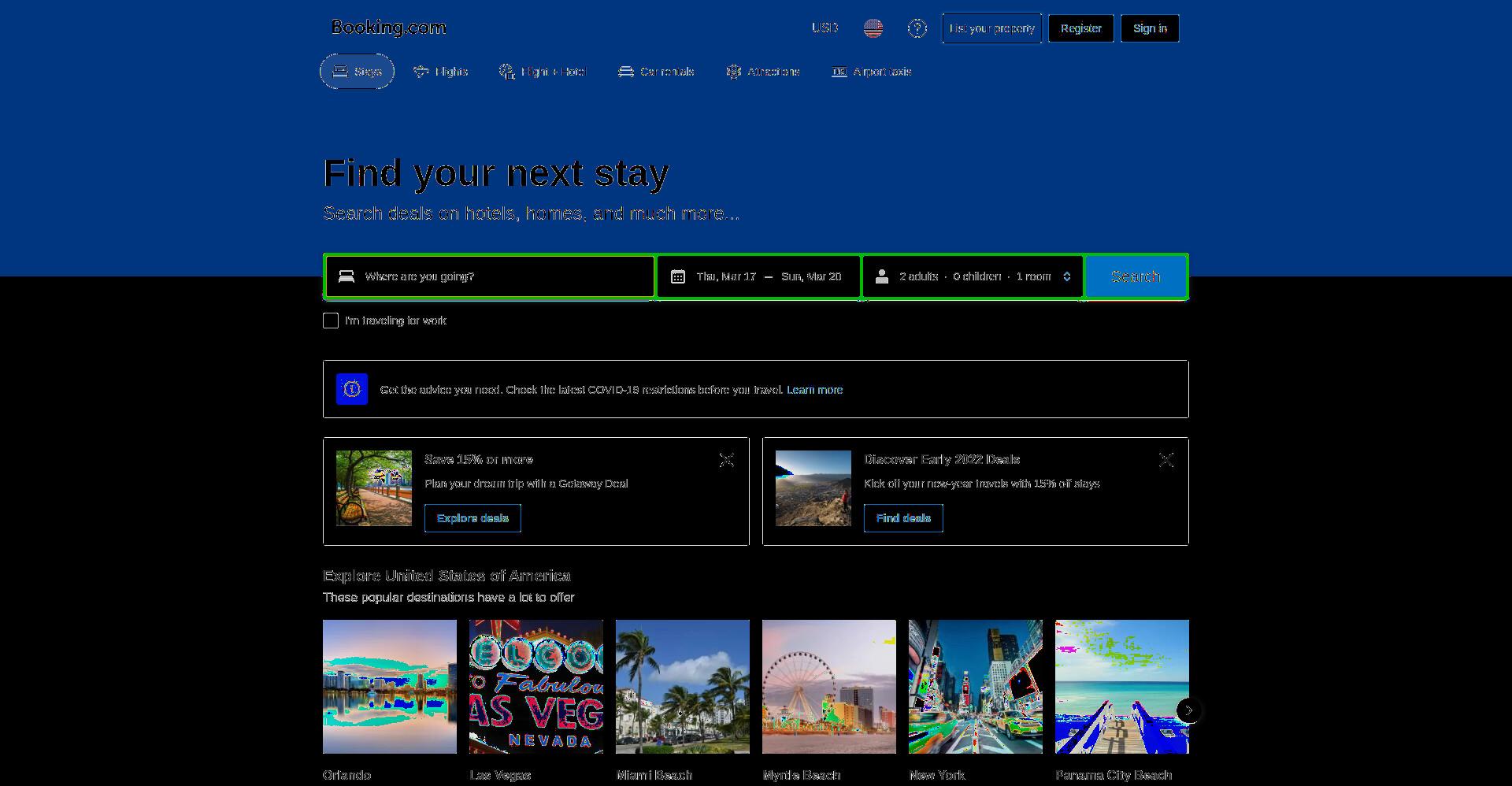Screen dimensions: 1512x786
Task: Switch to the Flights tab
Action: click(x=441, y=72)
